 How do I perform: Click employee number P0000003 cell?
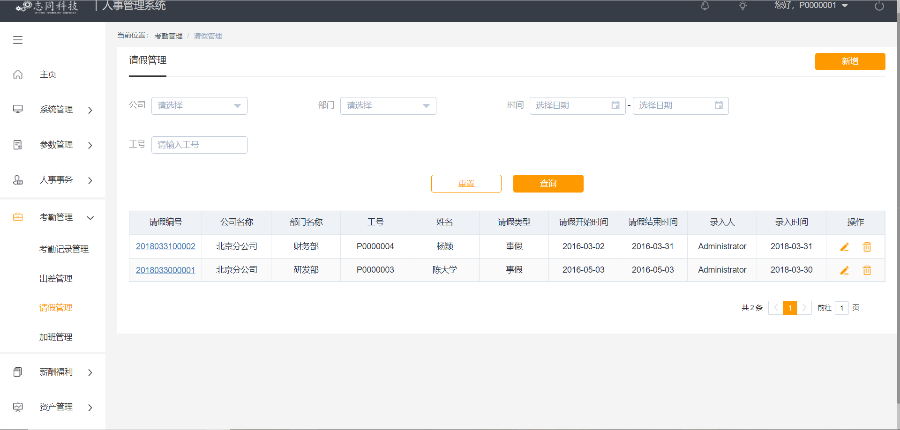point(375,269)
